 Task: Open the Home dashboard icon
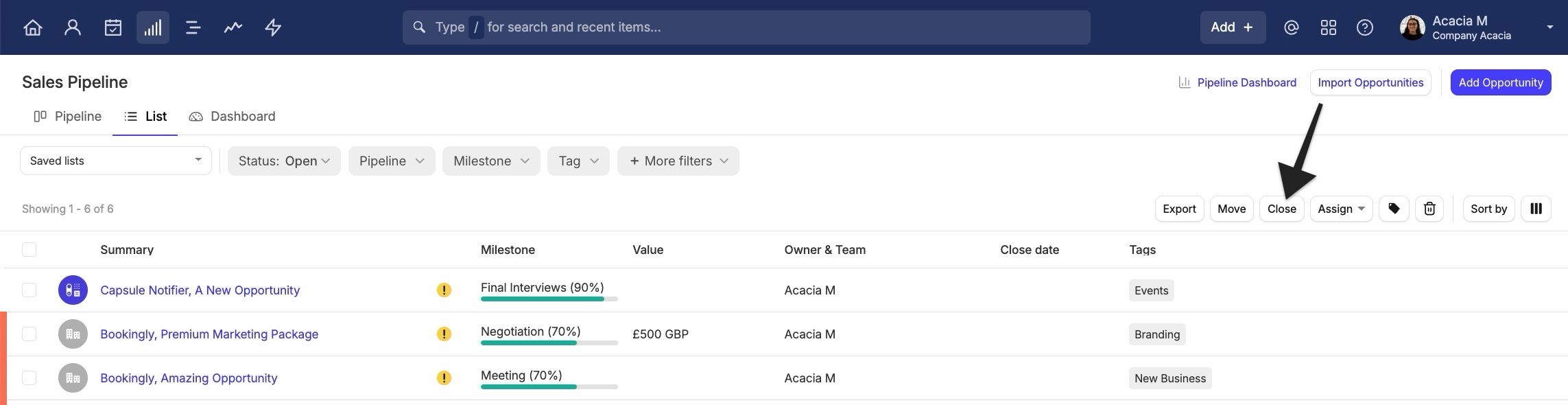(x=33, y=27)
